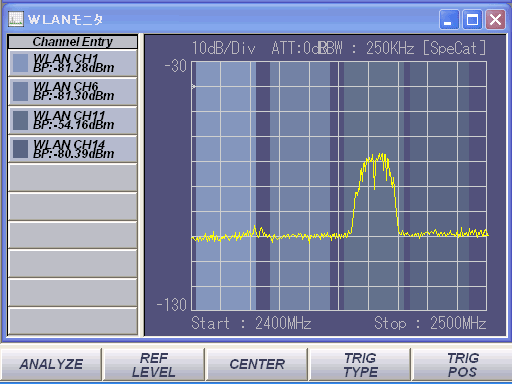Click the Start 2400MHz frequency label
The image size is (512, 384).
point(251,323)
